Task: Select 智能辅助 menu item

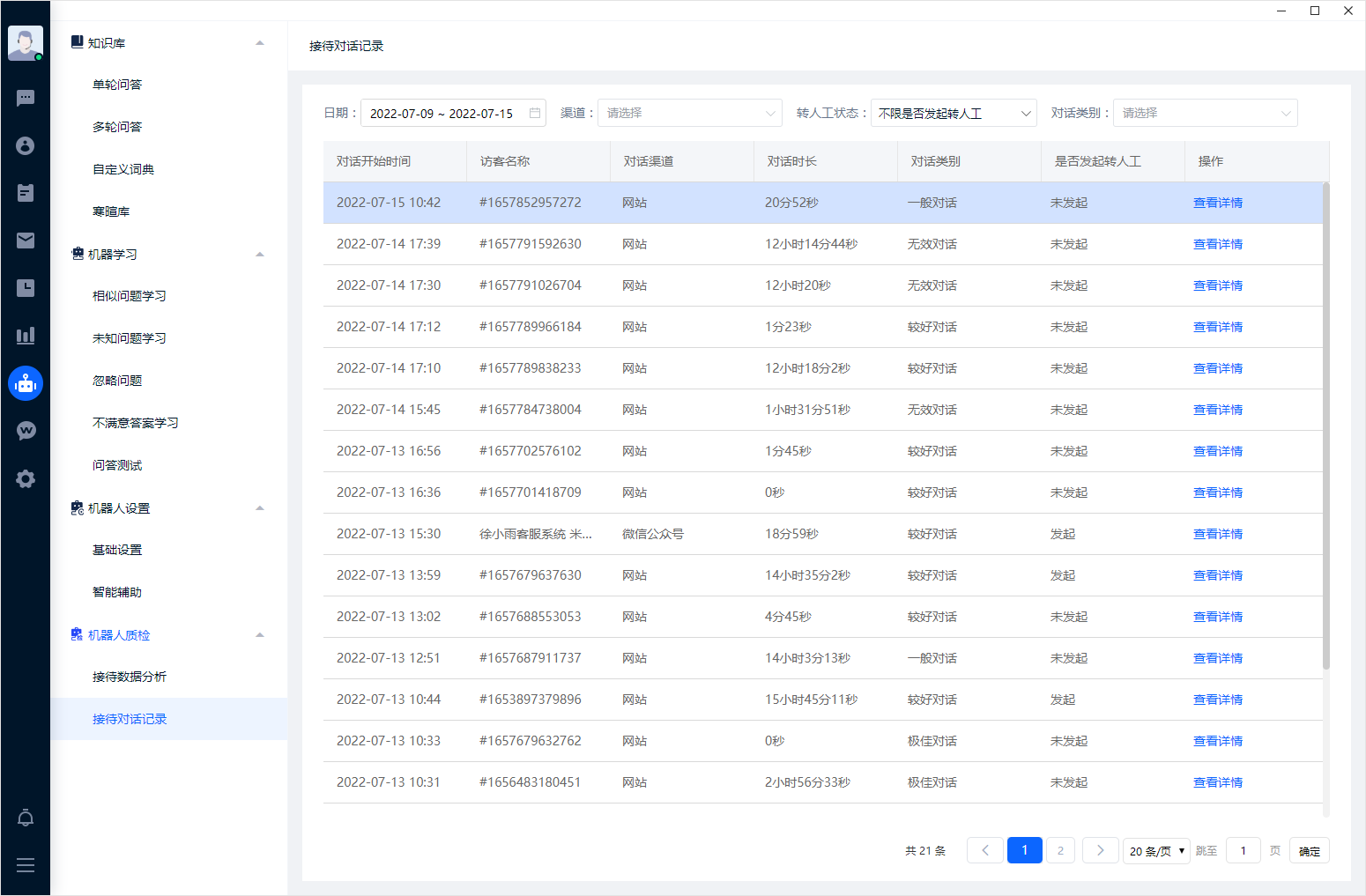Action: [x=117, y=592]
